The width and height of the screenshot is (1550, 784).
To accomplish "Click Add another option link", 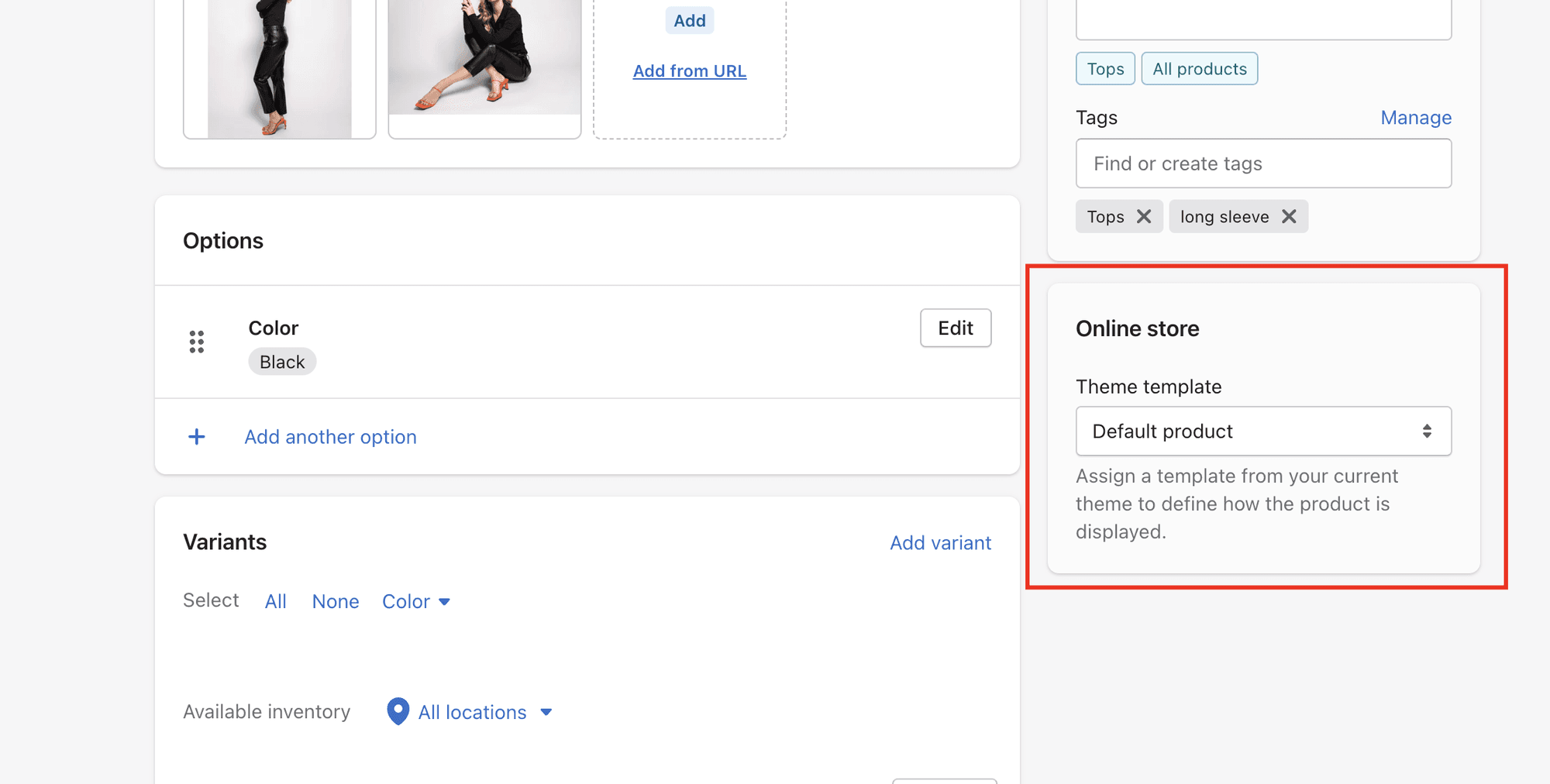I will point(331,437).
